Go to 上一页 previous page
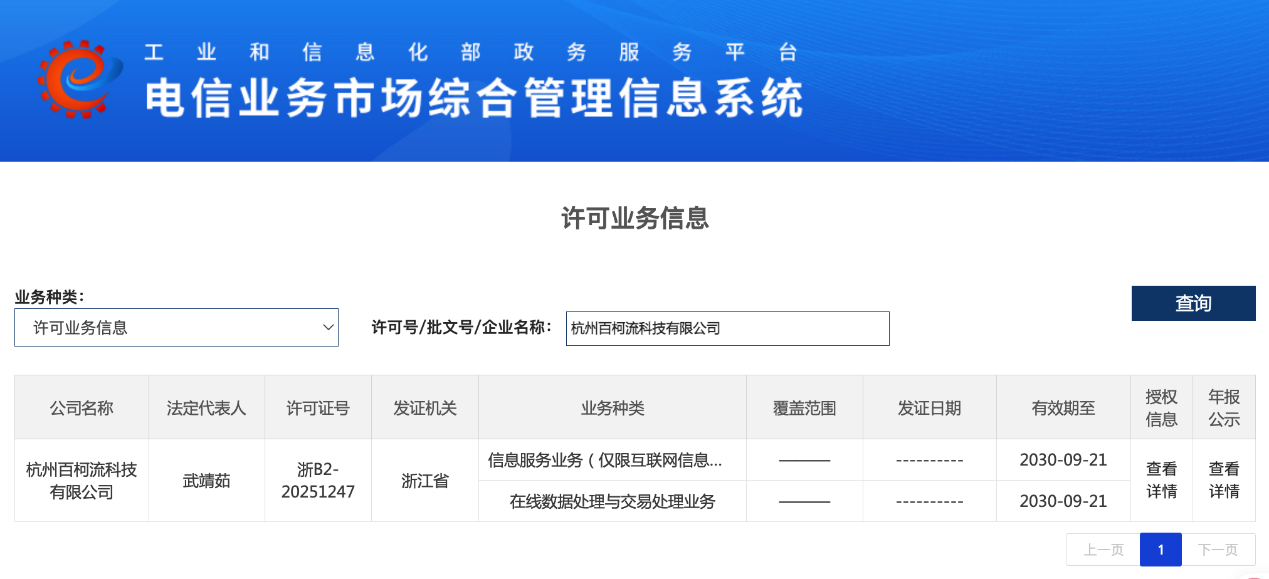This screenshot has height=579, width=1269. tap(1103, 550)
